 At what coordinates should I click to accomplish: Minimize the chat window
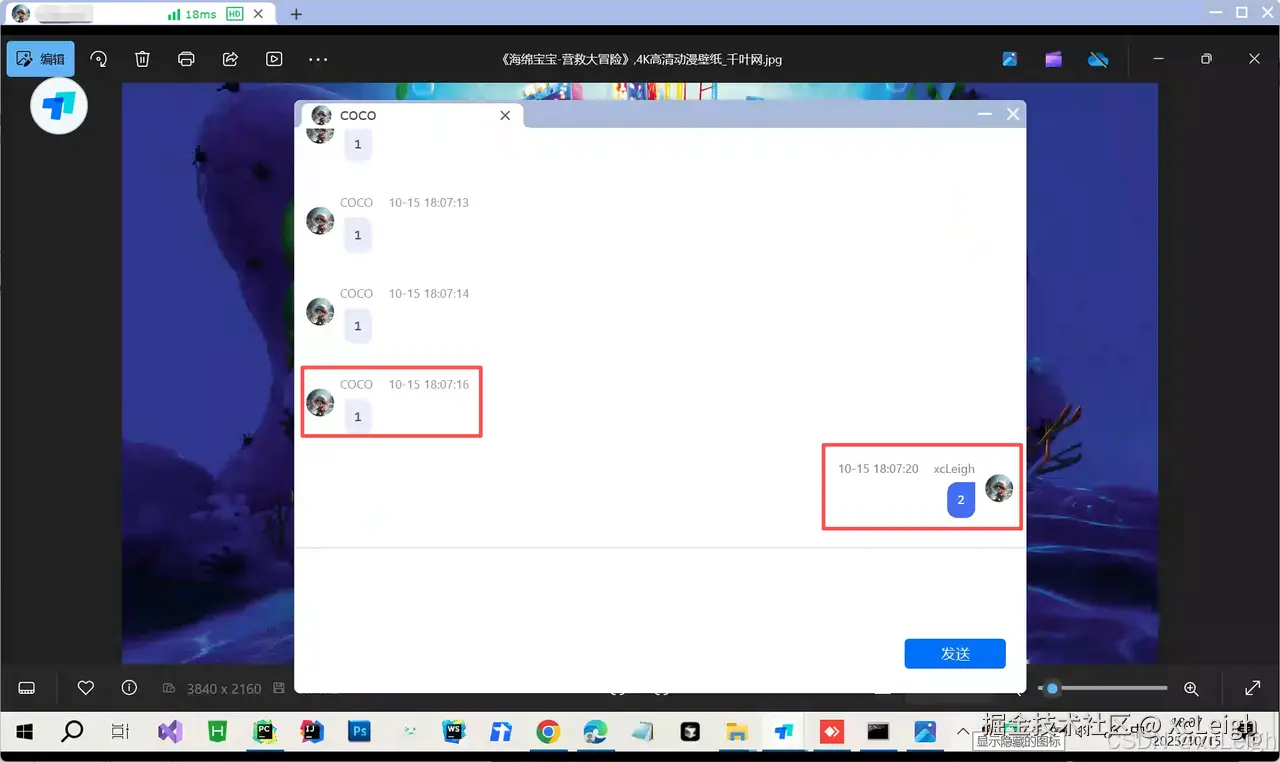(x=985, y=114)
